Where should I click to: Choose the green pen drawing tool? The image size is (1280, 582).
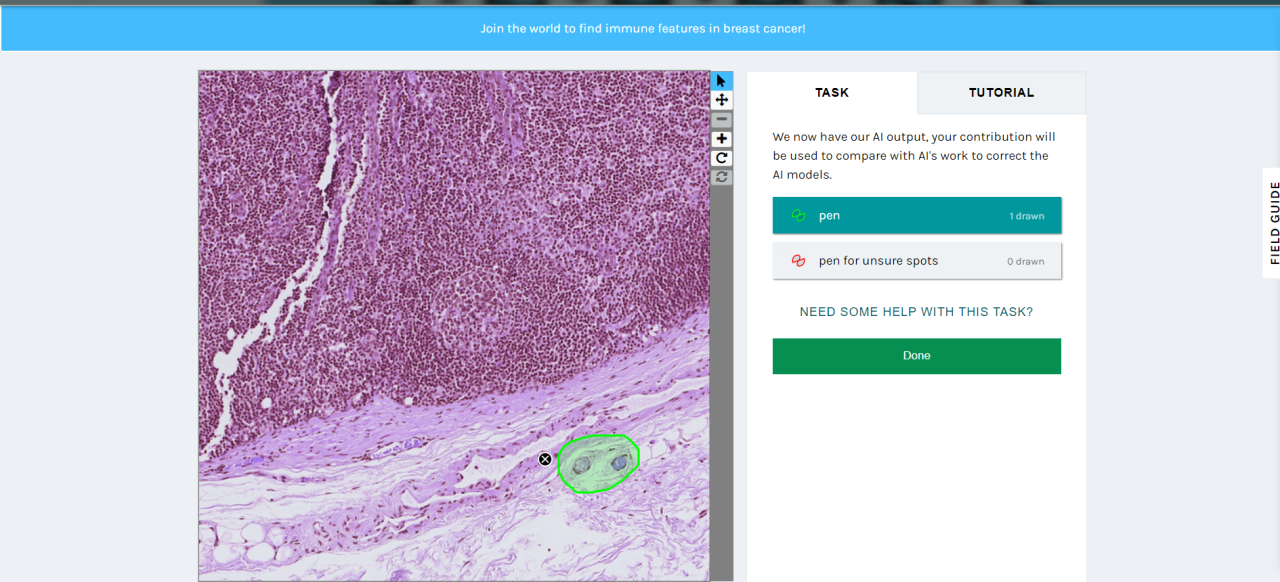pos(916,215)
